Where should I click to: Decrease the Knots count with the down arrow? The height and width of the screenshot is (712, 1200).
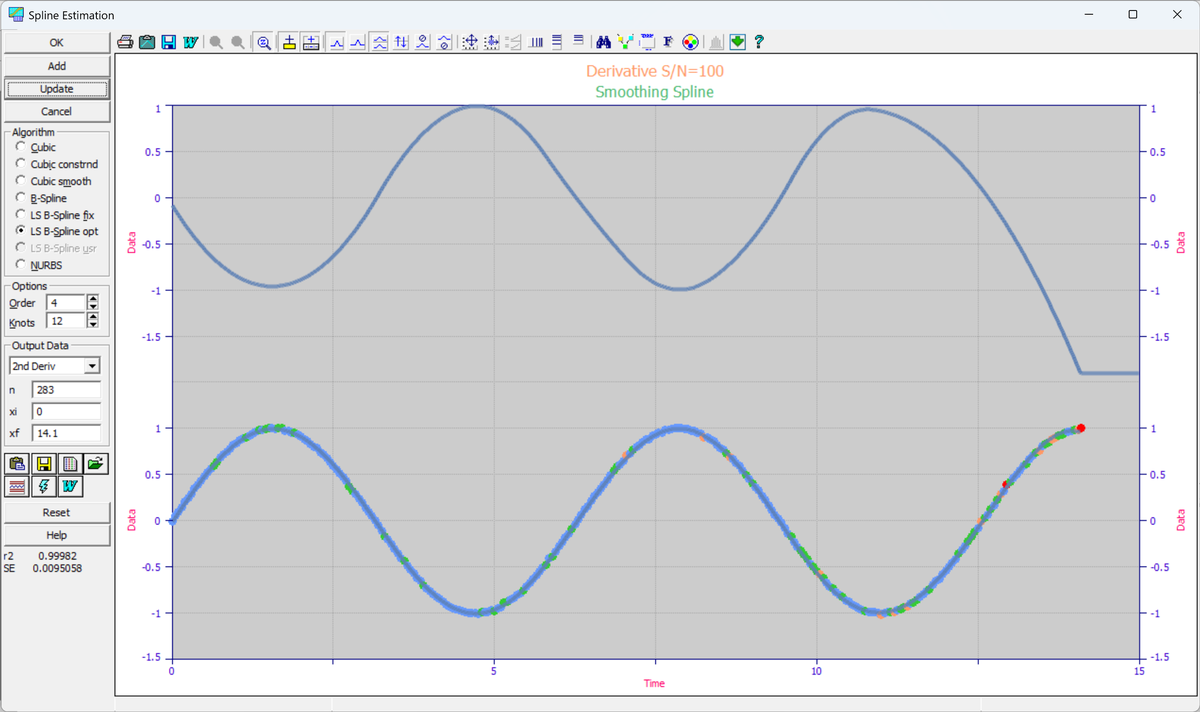click(93, 326)
